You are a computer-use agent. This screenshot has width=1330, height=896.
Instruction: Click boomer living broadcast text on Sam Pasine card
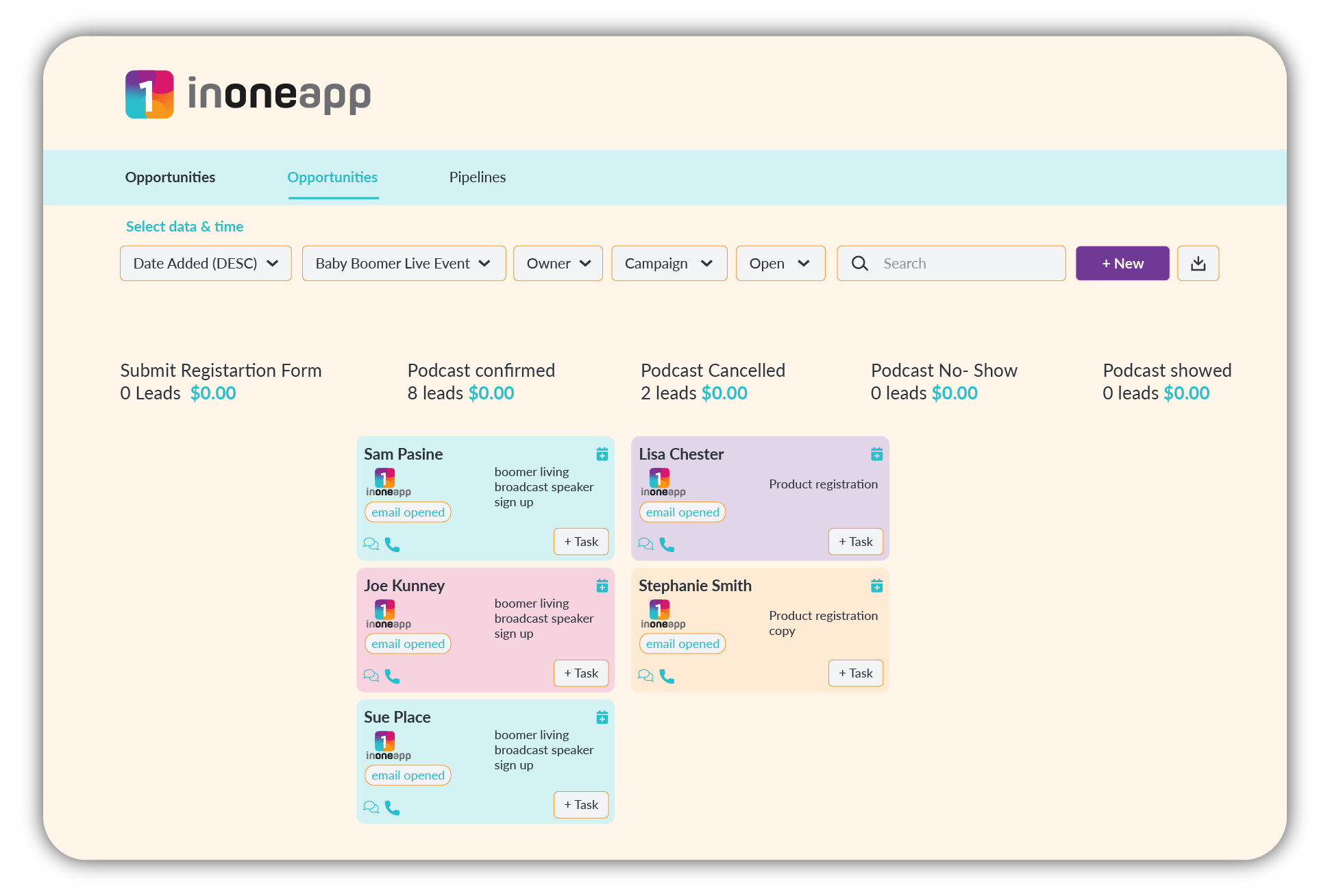(x=543, y=487)
